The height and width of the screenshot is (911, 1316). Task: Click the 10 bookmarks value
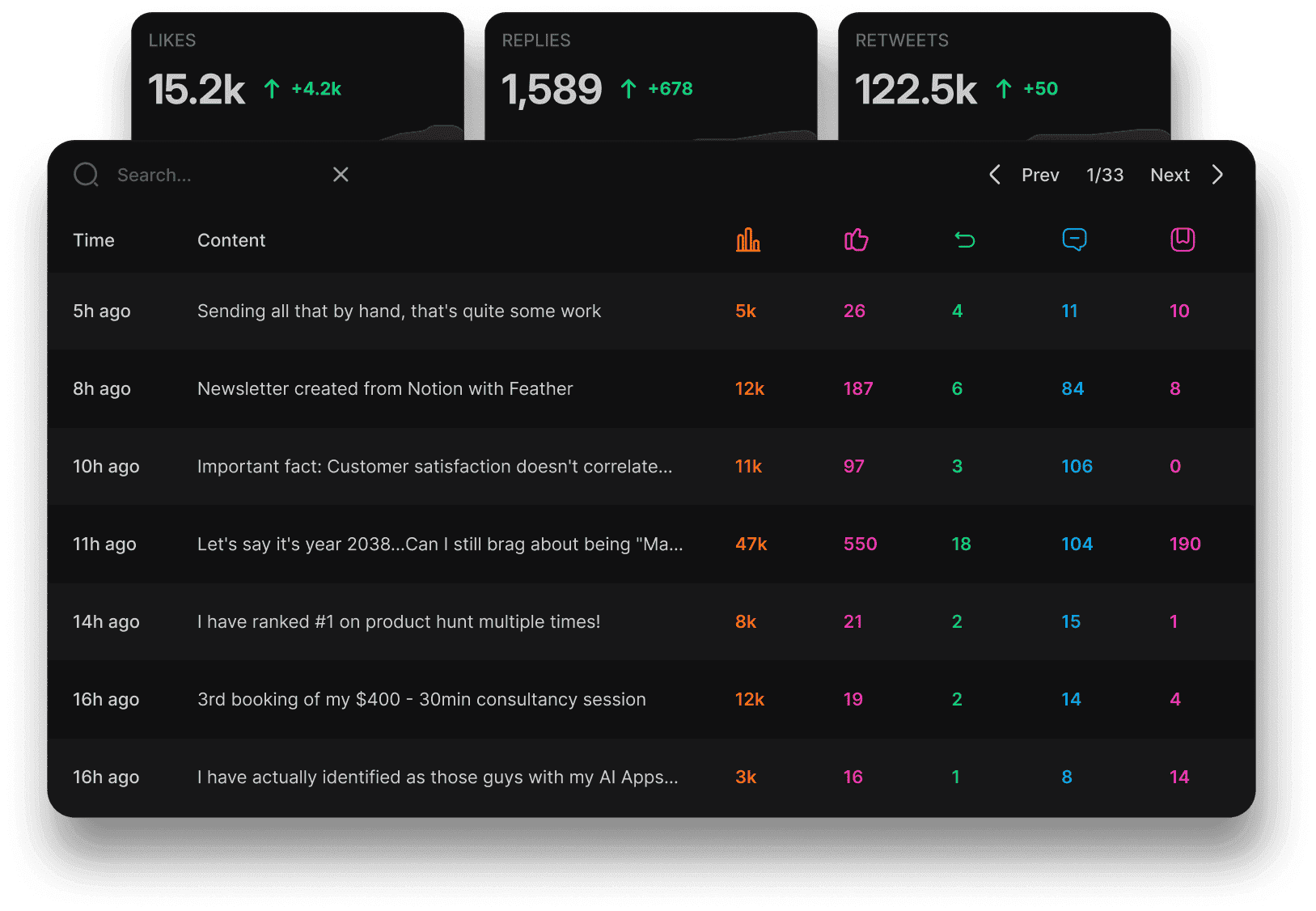click(1179, 311)
